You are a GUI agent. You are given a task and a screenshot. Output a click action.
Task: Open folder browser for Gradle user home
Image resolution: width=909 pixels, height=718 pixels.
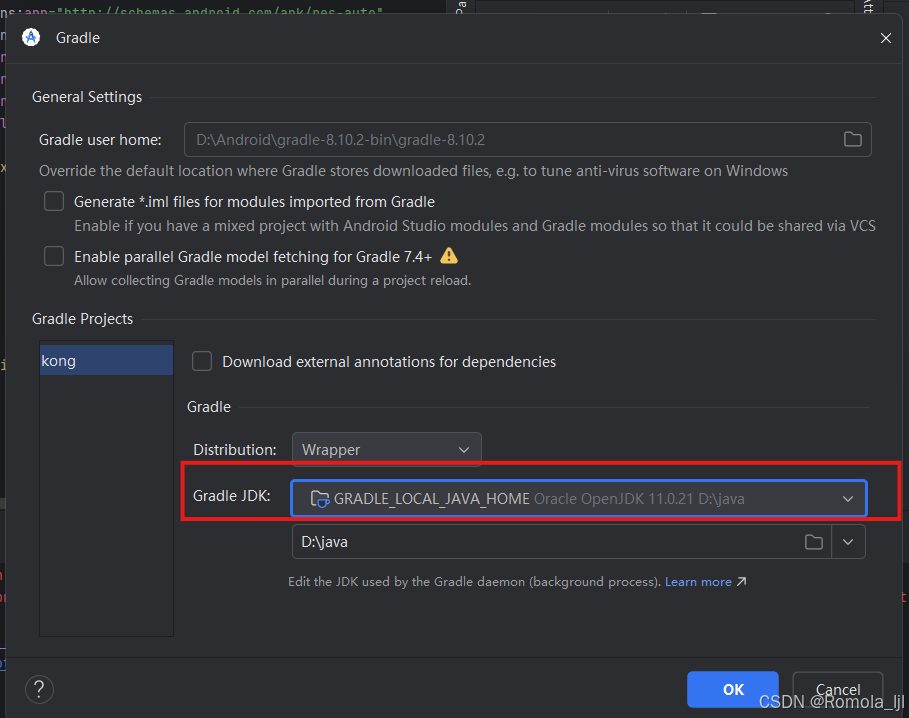[852, 139]
